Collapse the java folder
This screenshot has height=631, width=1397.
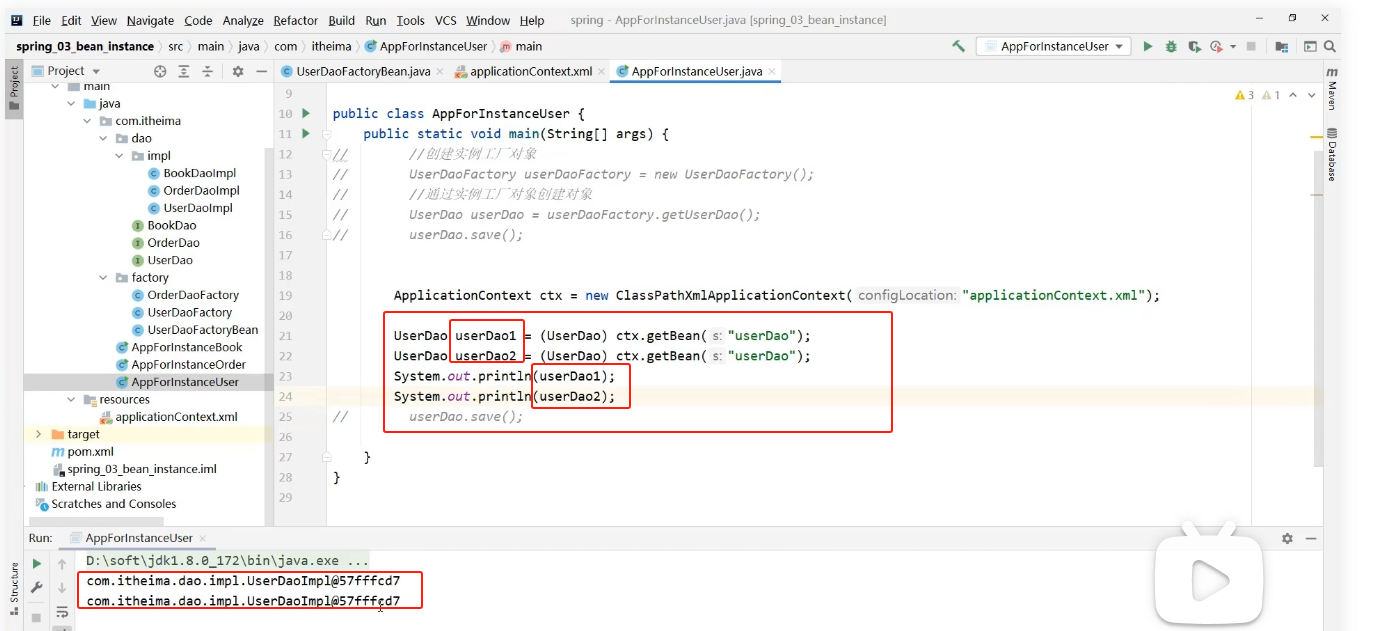71,103
